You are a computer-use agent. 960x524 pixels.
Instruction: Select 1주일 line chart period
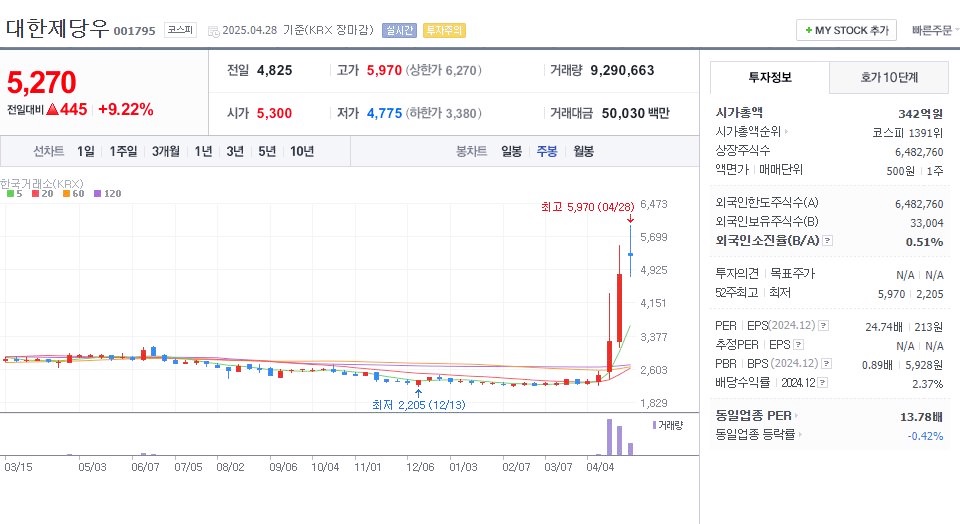[123, 151]
